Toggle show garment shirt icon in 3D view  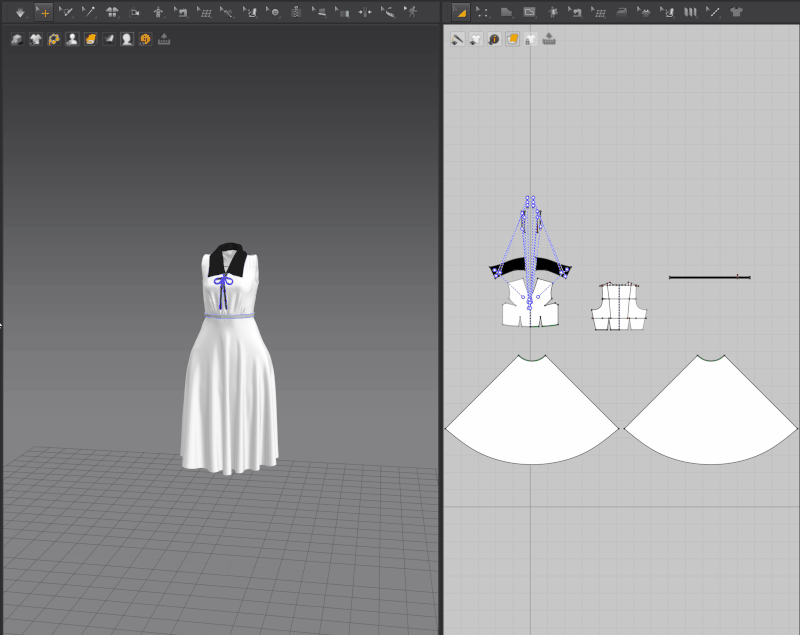[x=35, y=39]
